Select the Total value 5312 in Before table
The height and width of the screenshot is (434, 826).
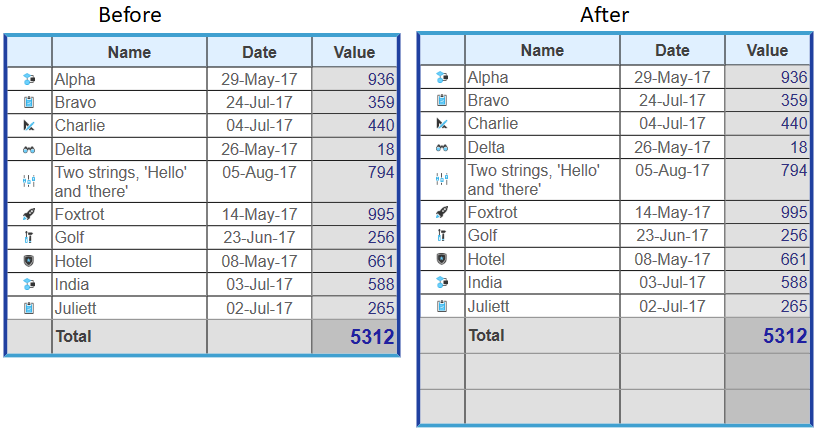(x=372, y=338)
